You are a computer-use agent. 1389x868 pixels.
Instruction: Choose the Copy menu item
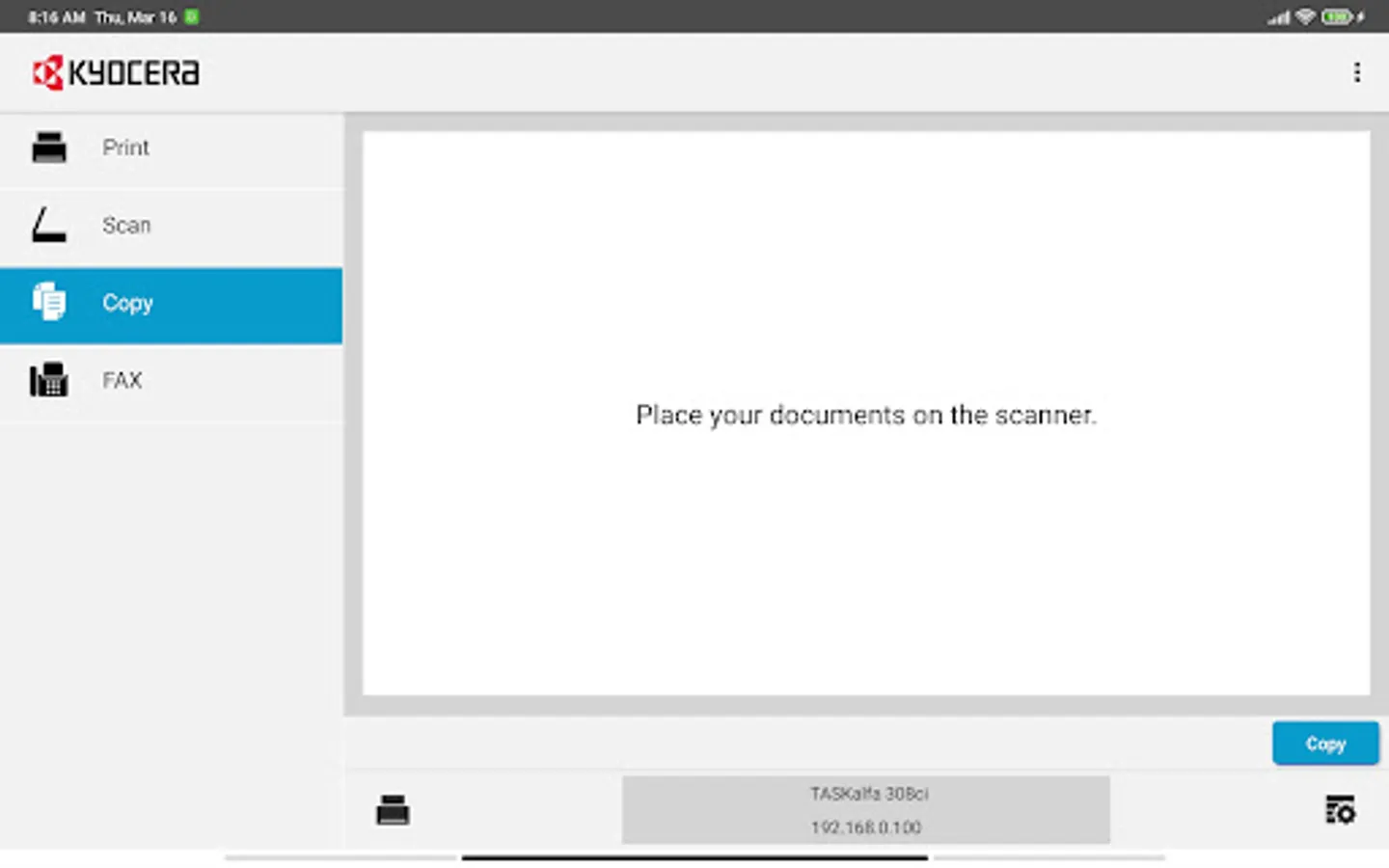172,306
